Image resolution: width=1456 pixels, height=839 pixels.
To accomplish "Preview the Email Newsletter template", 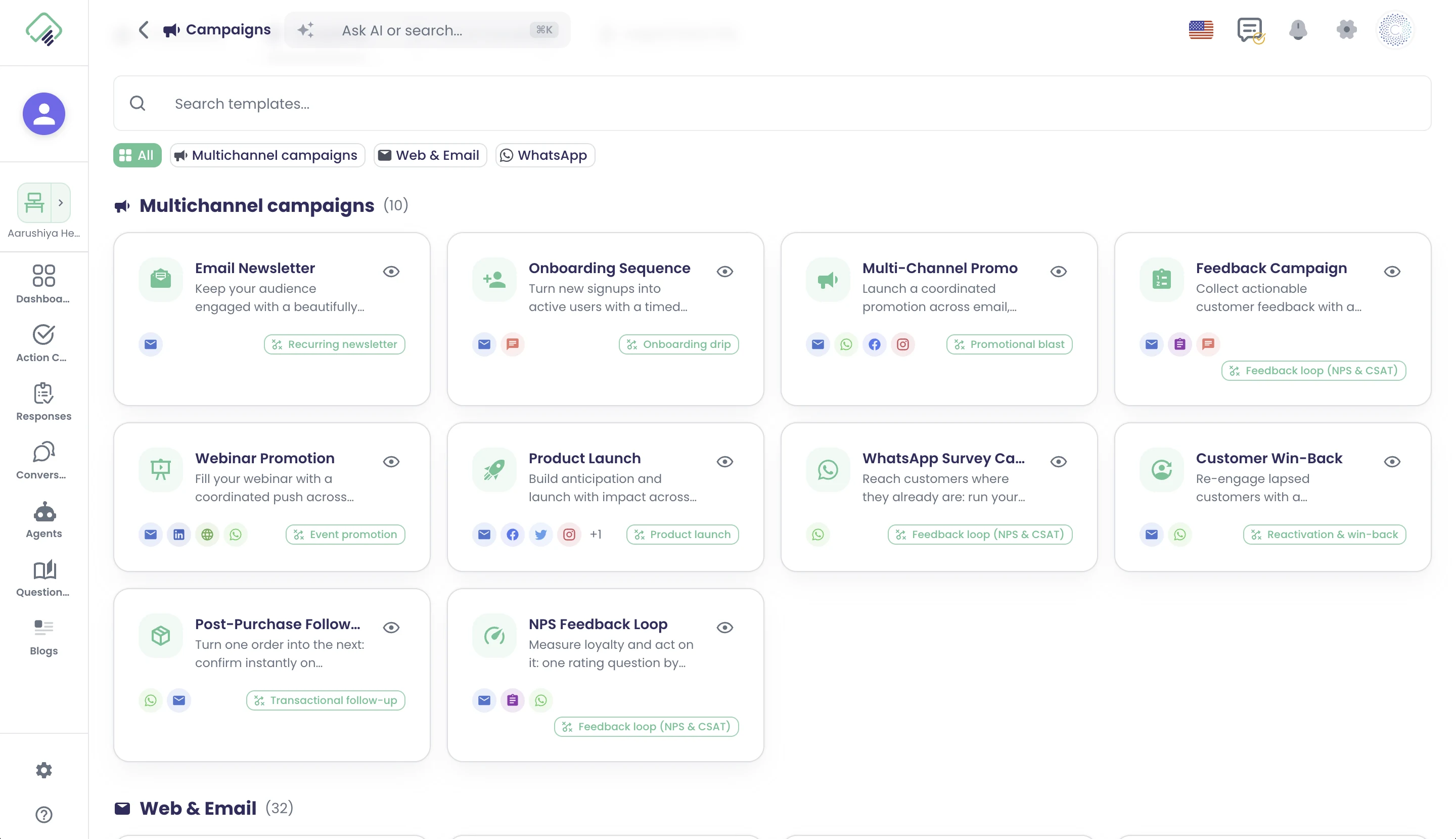I will click(391, 271).
